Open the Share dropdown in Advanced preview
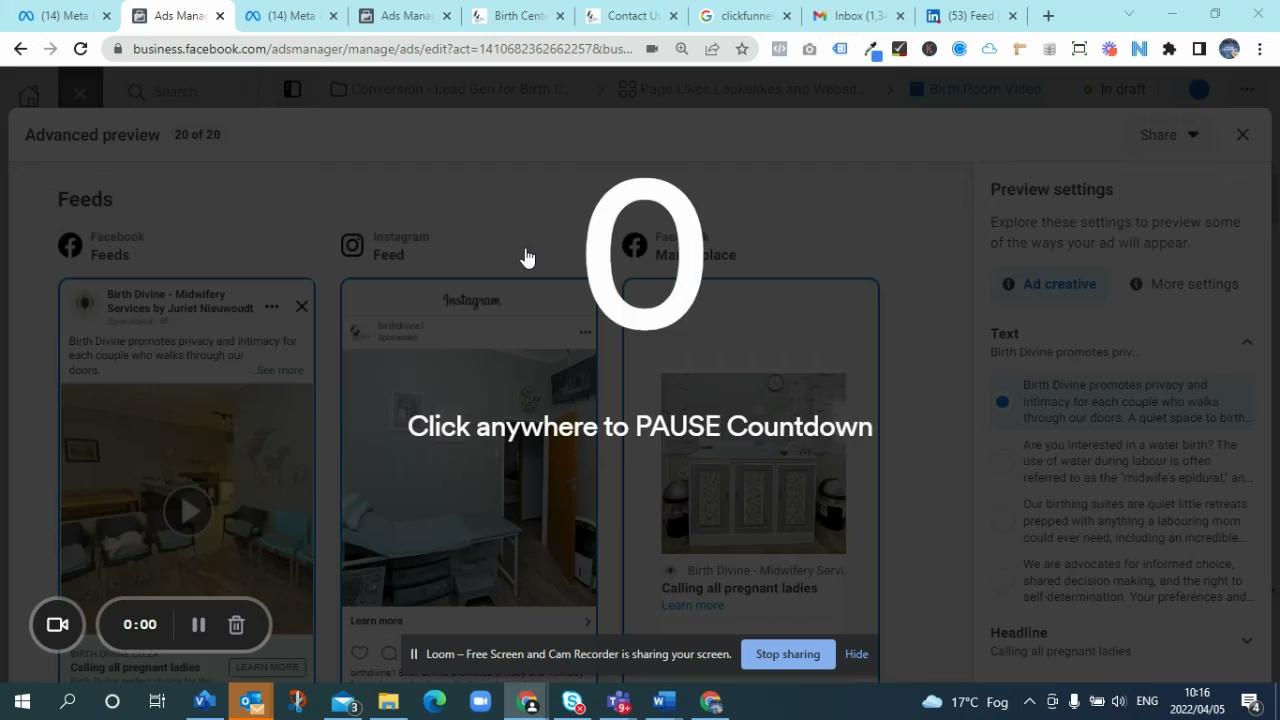Viewport: 1280px width, 720px height. [x=1169, y=135]
